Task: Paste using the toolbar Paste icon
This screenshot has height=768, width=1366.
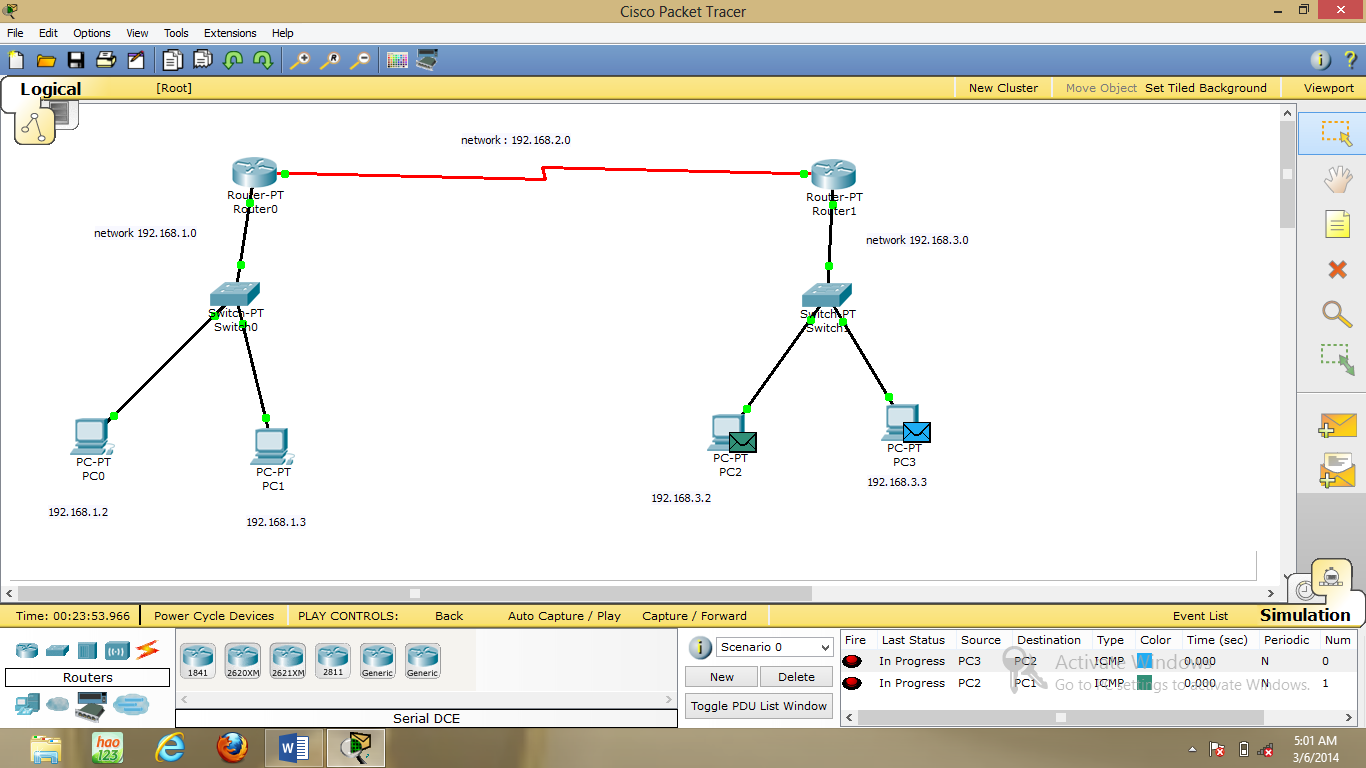Action: 203,60
